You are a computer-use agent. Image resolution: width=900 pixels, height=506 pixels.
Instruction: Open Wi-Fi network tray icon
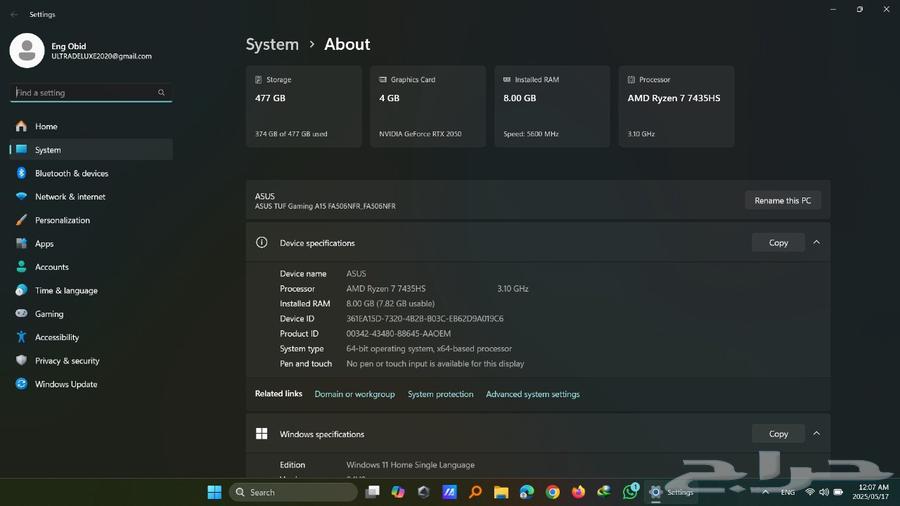click(x=810, y=492)
